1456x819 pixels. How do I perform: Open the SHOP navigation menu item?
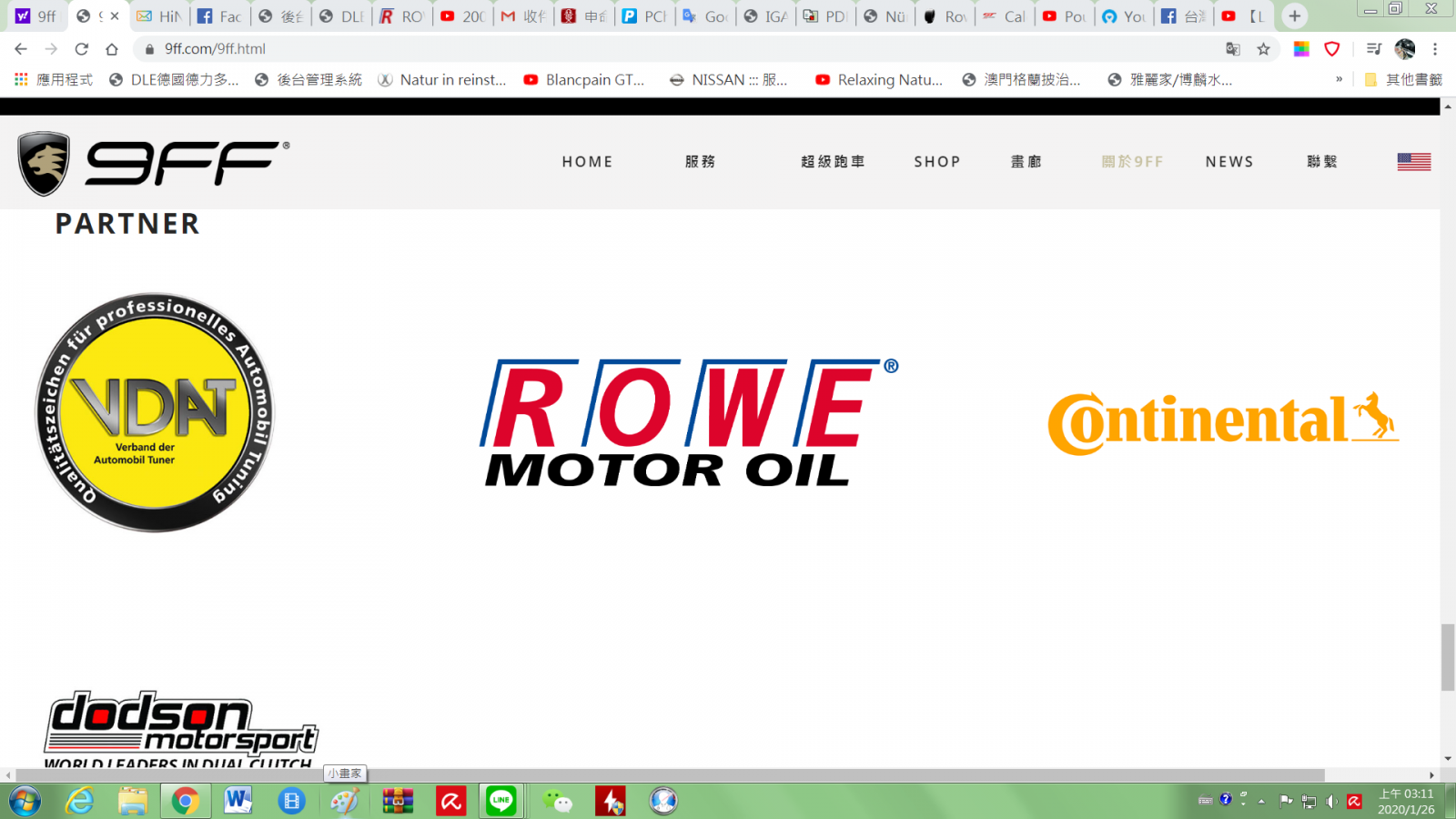(x=936, y=162)
